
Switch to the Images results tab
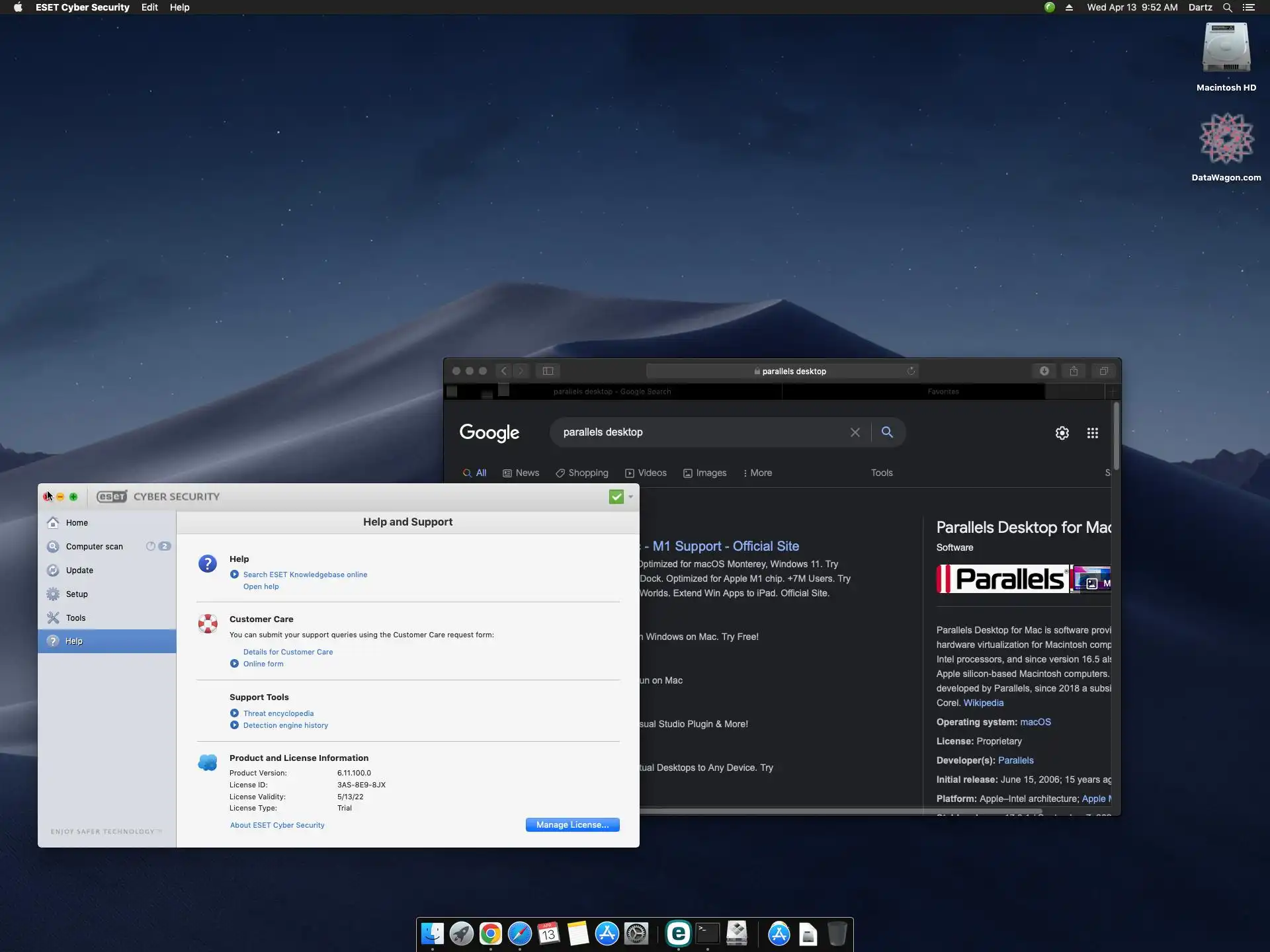pyautogui.click(x=705, y=473)
